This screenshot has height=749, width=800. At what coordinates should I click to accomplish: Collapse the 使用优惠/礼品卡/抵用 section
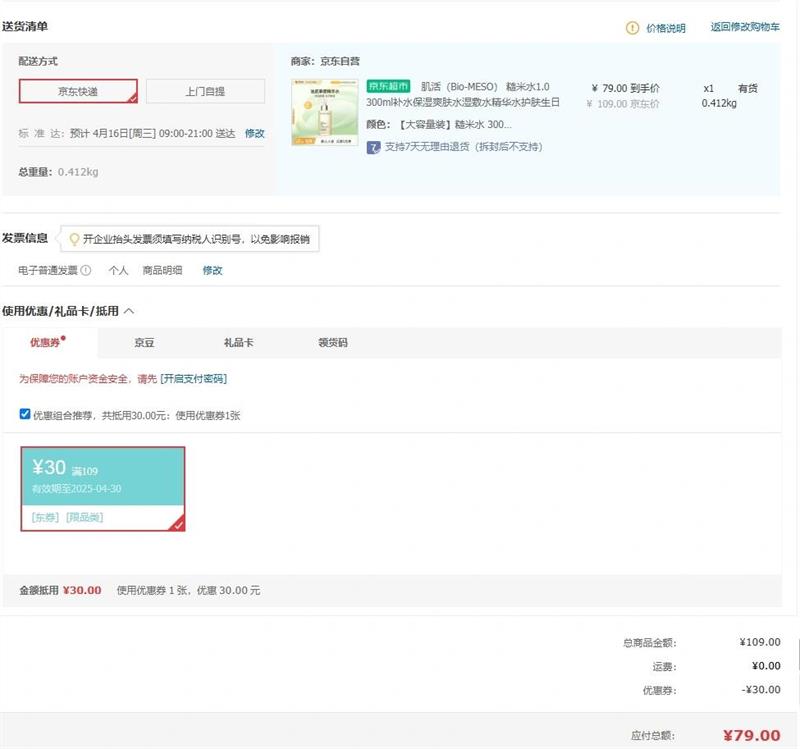coord(129,311)
